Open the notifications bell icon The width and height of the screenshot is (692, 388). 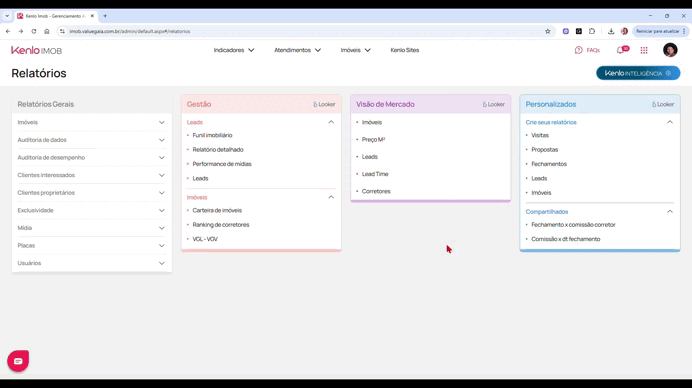point(621,50)
